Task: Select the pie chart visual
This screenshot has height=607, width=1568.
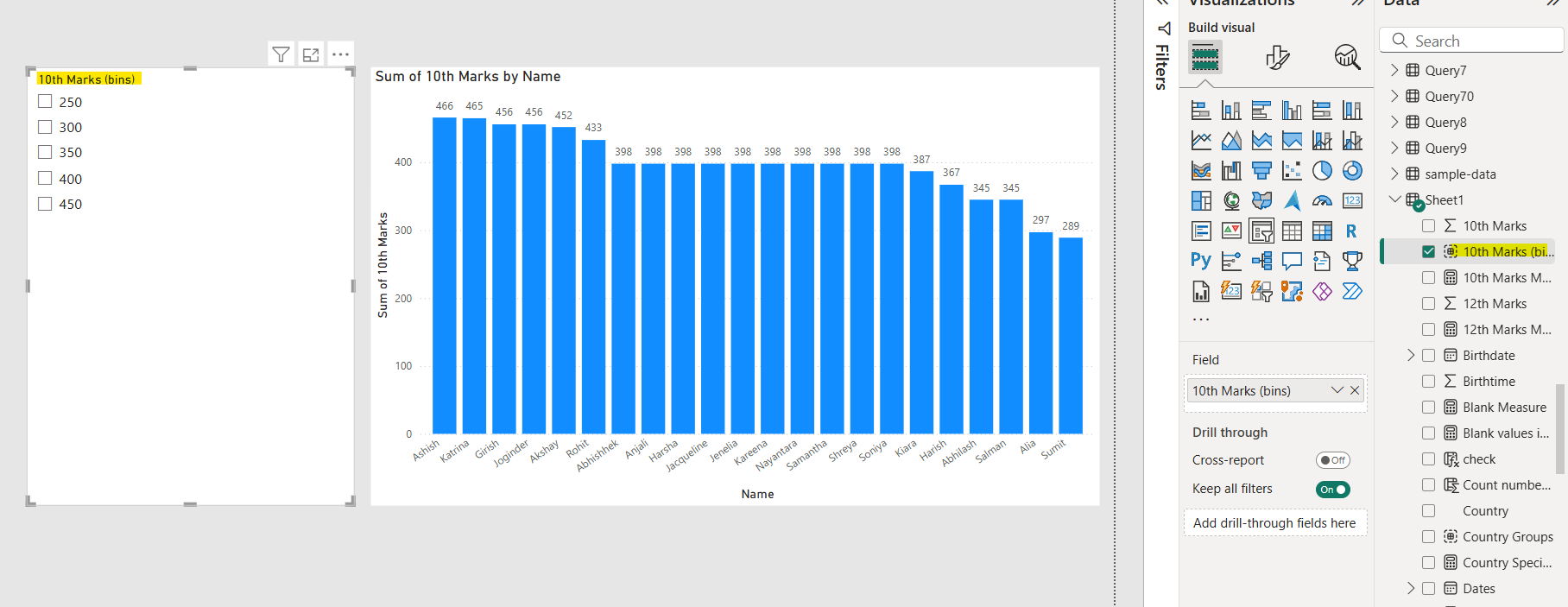Action: pyautogui.click(x=1322, y=171)
